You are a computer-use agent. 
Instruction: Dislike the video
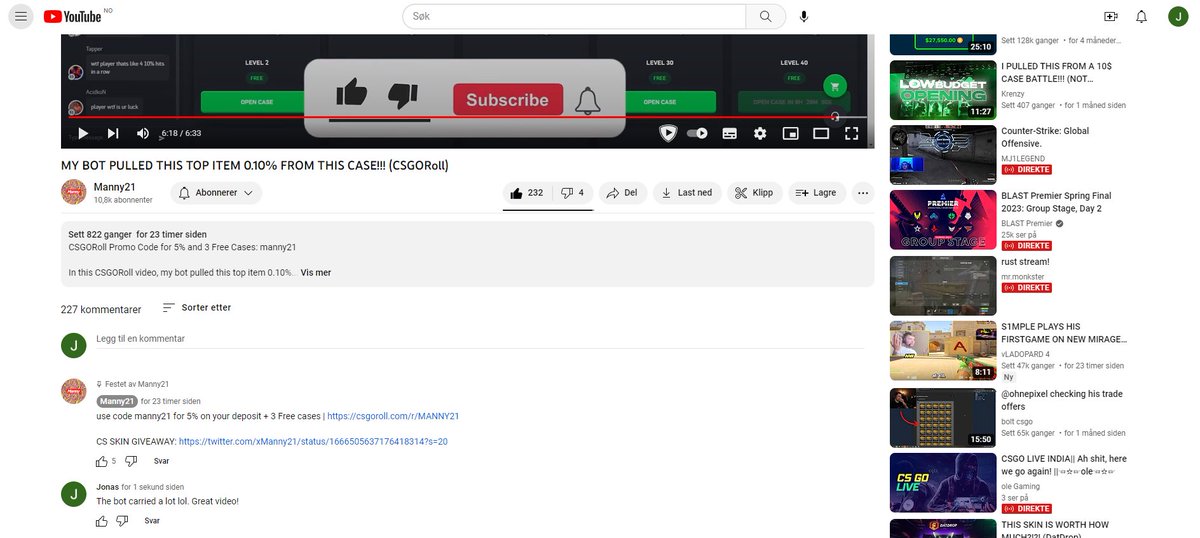coord(572,193)
